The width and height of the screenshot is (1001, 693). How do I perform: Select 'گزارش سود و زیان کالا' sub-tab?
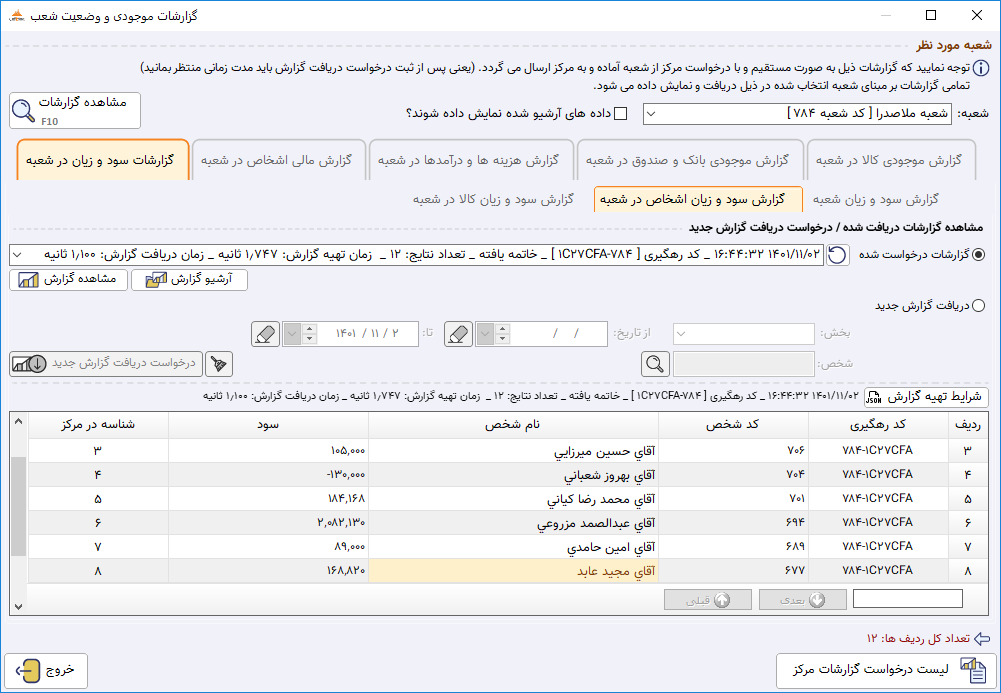click(x=493, y=200)
